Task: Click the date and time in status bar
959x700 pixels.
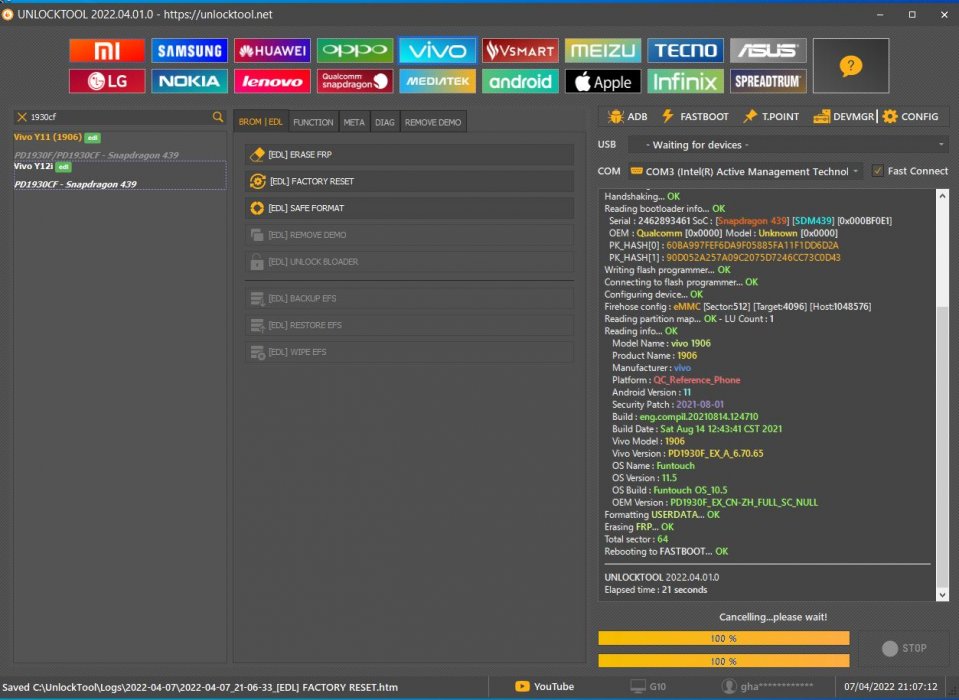Action: [x=890, y=687]
